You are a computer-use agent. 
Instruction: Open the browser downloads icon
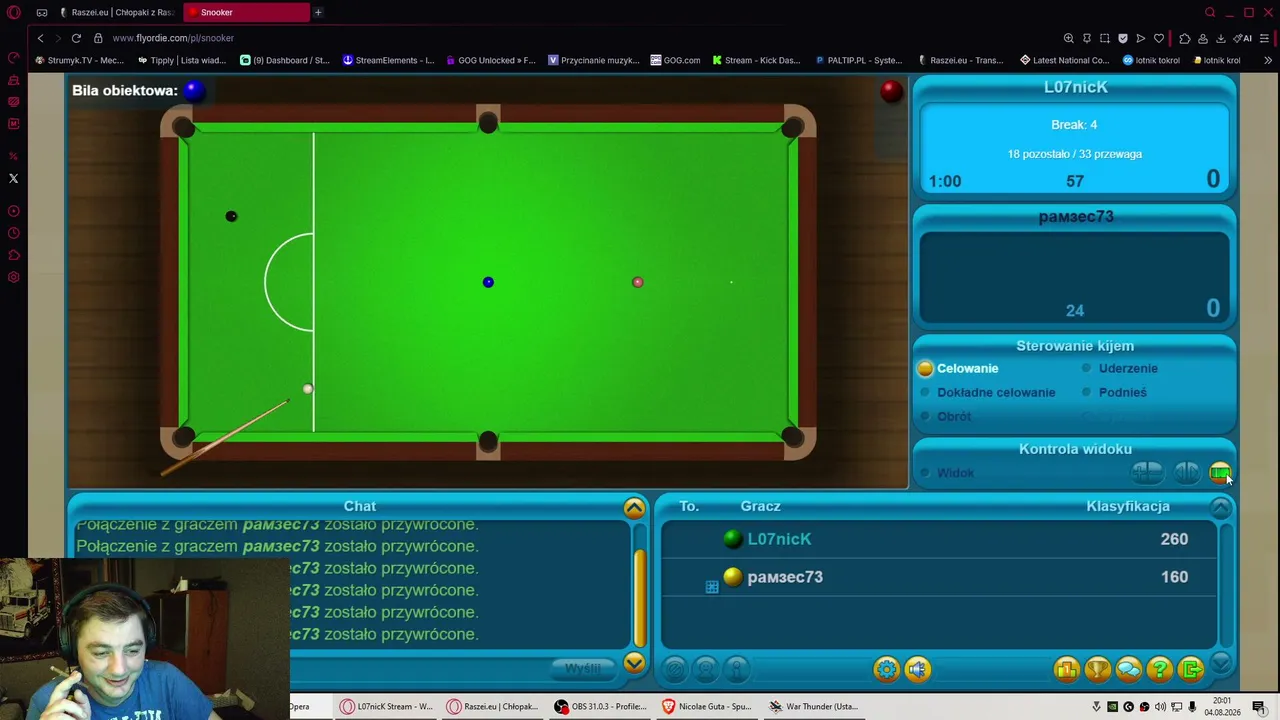point(1221,38)
